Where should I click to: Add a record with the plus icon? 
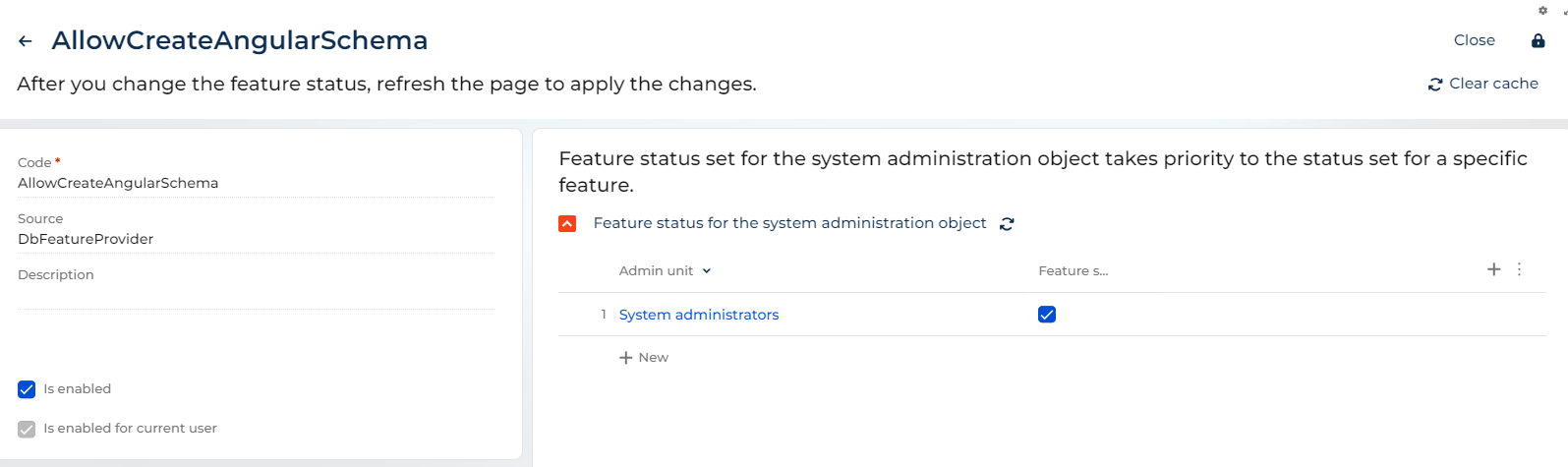tap(1494, 269)
